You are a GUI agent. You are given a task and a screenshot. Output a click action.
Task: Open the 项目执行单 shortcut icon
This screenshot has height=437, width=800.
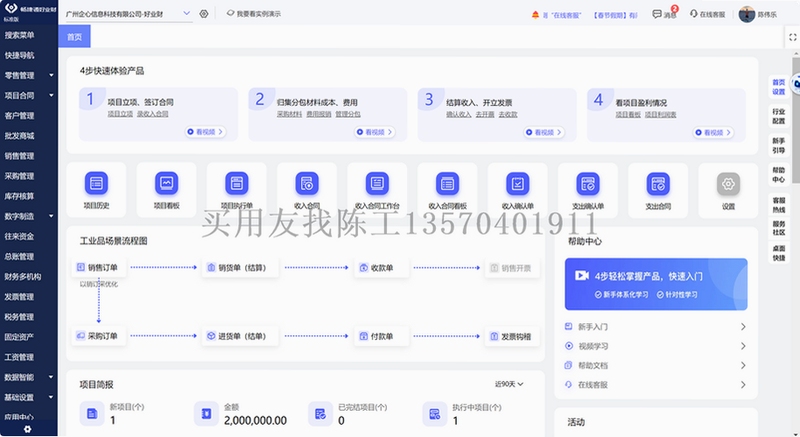pyautogui.click(x=237, y=184)
